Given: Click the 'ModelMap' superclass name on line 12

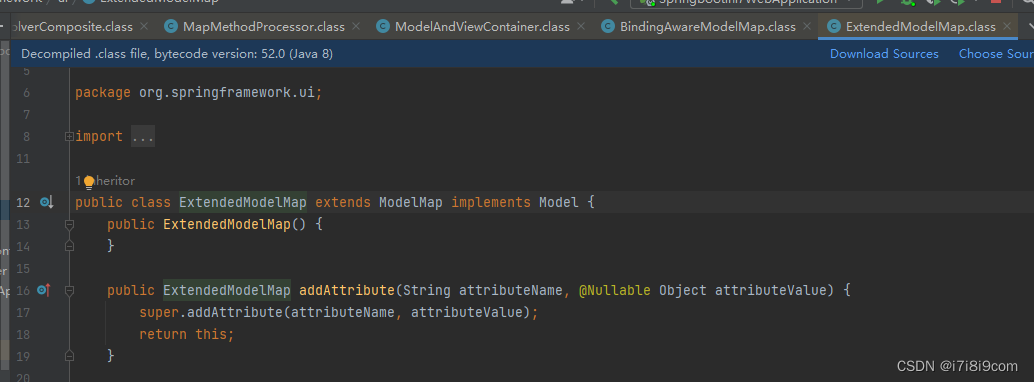Looking at the screenshot, I should click(411, 203).
